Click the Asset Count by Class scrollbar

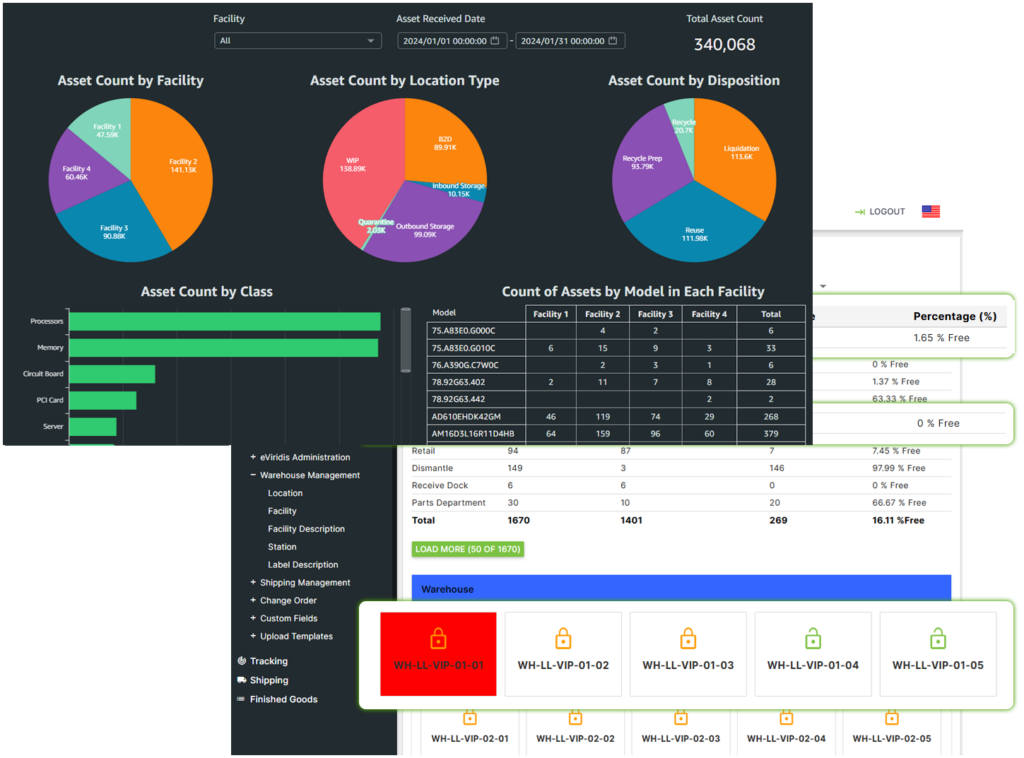(405, 340)
